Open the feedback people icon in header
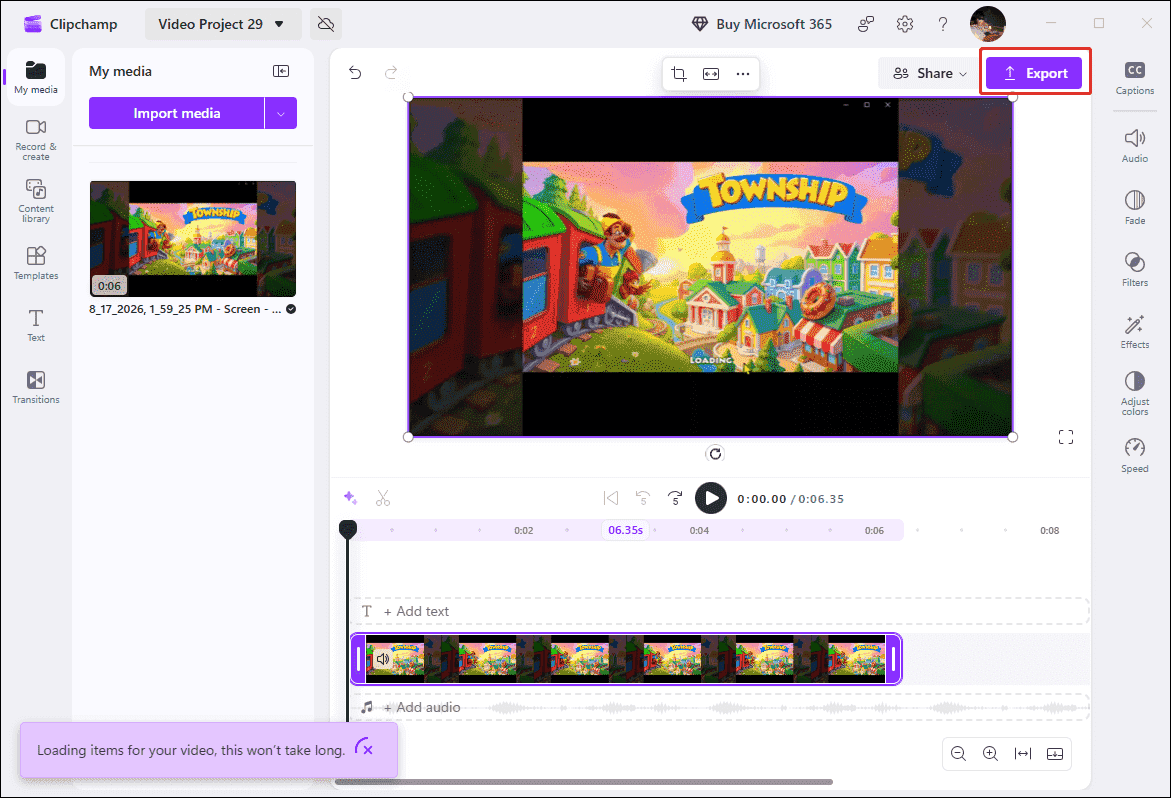This screenshot has height=798, width=1171. coord(866,24)
